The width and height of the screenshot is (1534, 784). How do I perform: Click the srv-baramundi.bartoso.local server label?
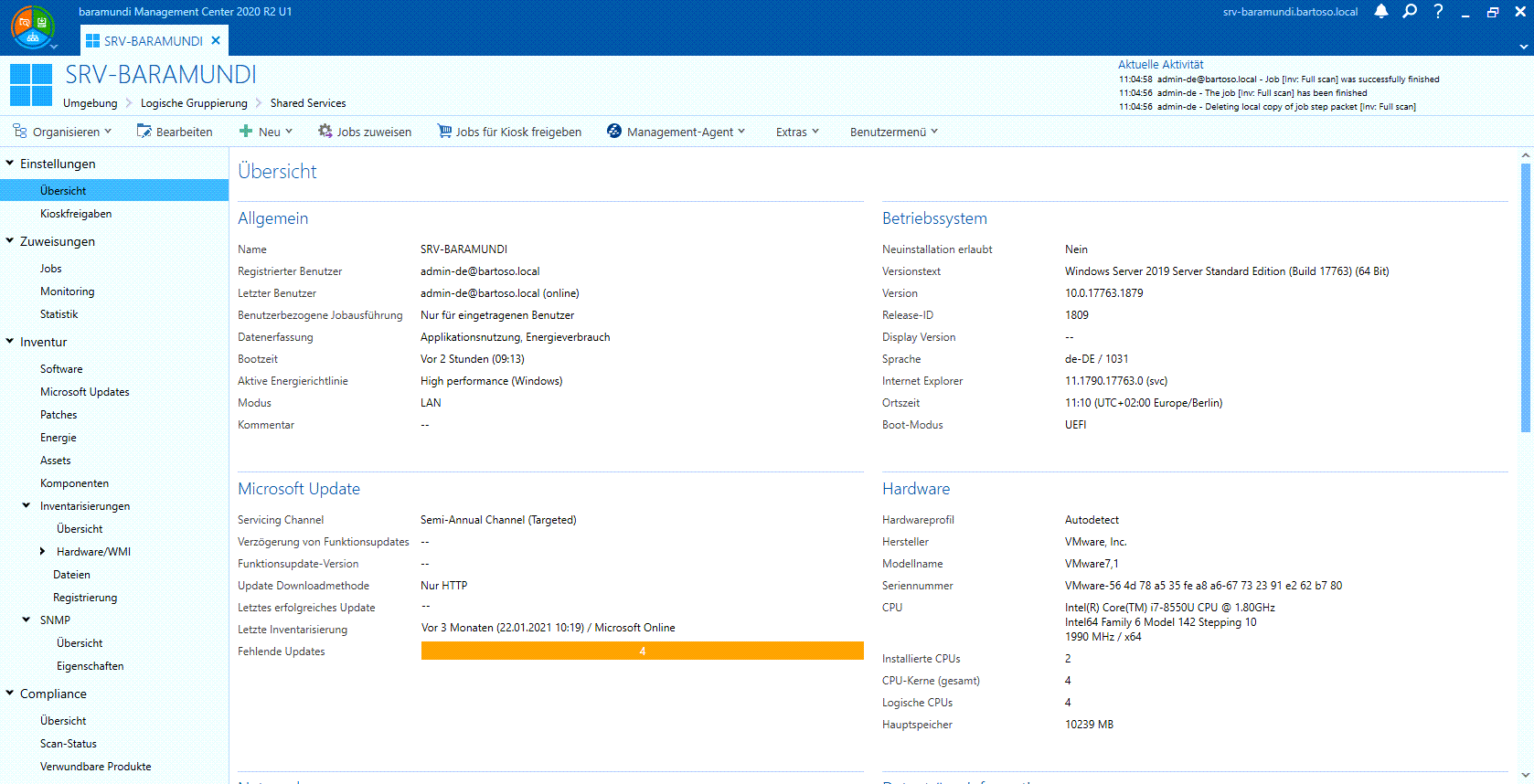coord(1290,12)
